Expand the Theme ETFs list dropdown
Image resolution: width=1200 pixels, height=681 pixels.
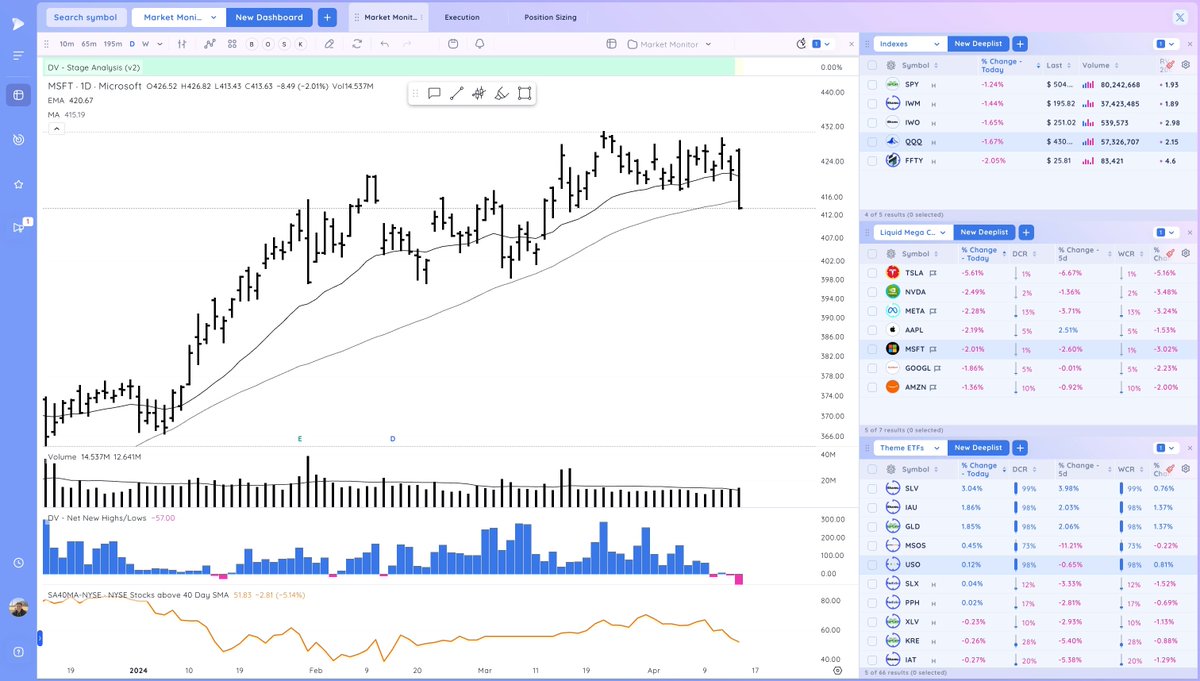pos(910,448)
